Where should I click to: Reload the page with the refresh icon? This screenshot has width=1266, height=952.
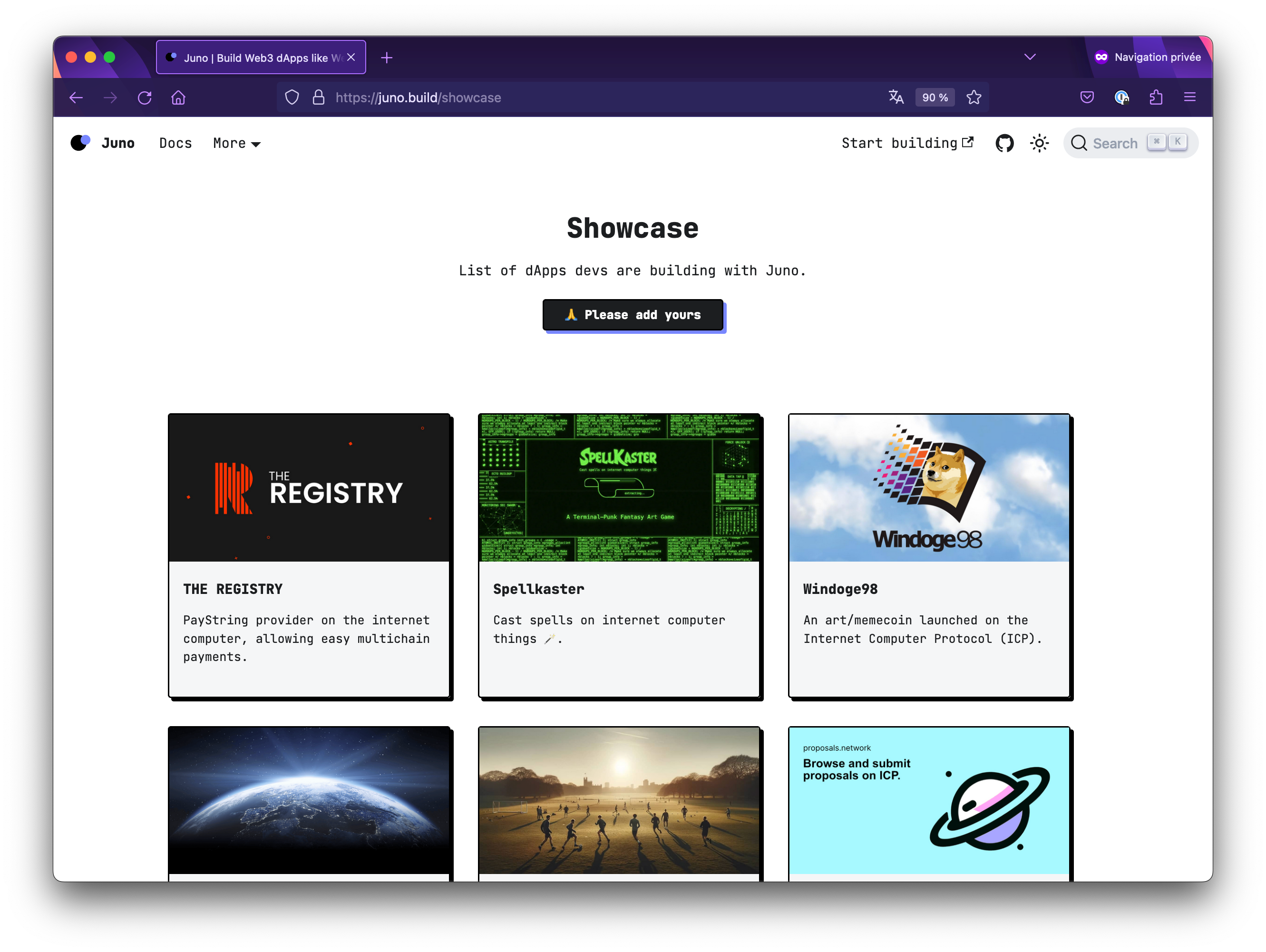click(x=144, y=97)
